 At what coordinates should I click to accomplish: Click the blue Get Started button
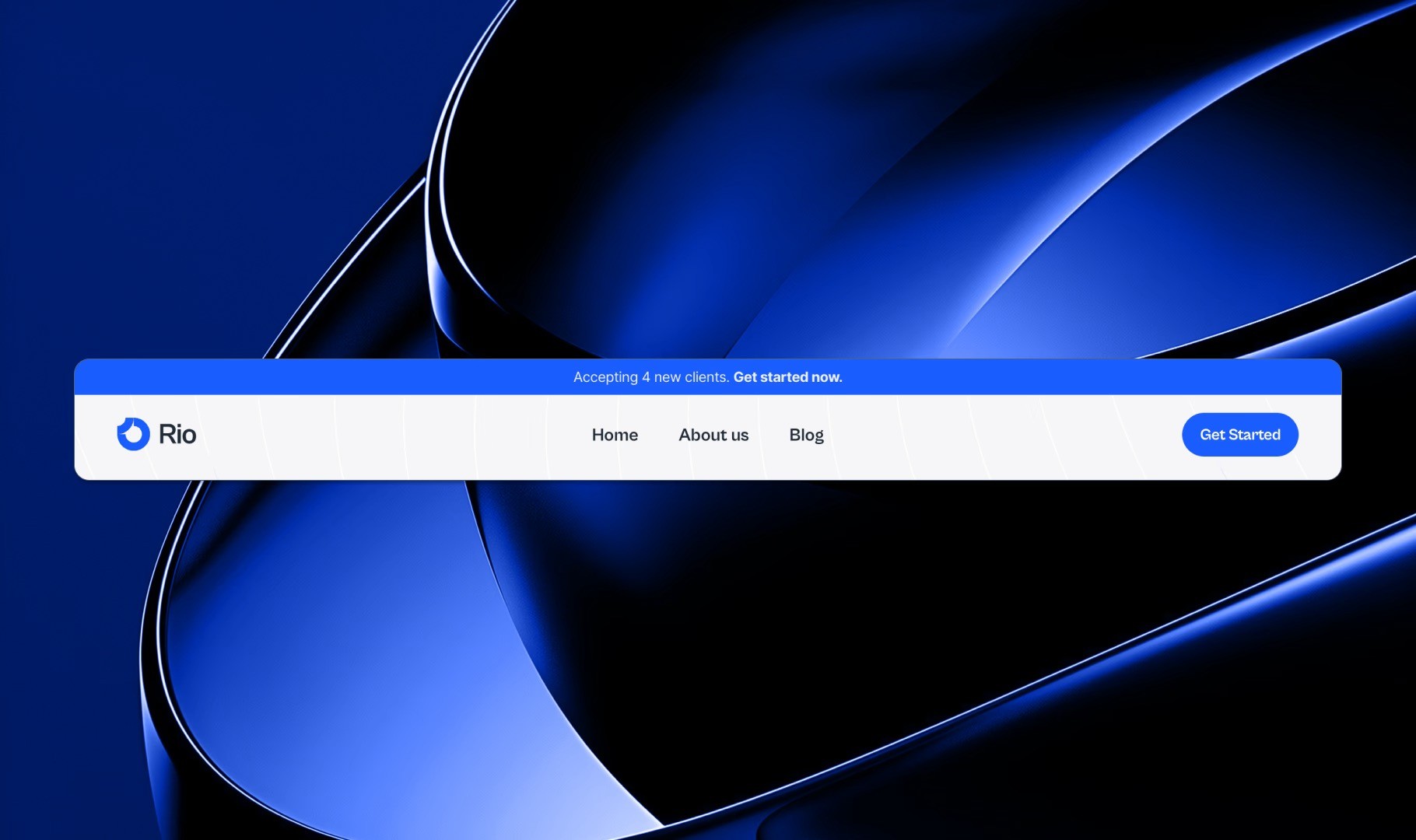coord(1240,435)
